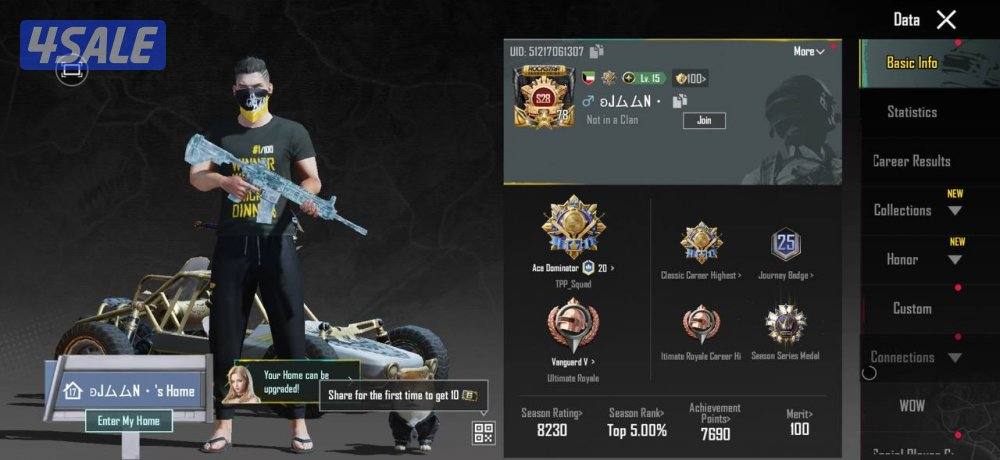
Task: Tap the Vanguard V Ultimate Royale badge
Action: point(573,325)
